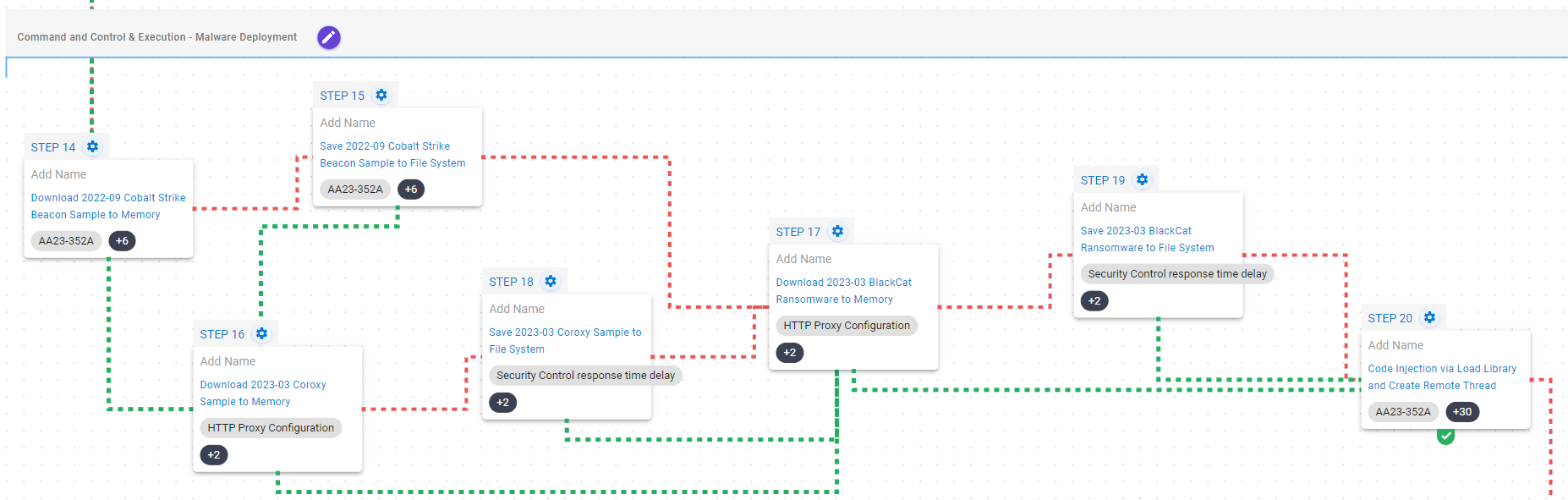1568x500 pixels.
Task: Click green checkmark shield under Step 20
Action: pyautogui.click(x=1445, y=436)
